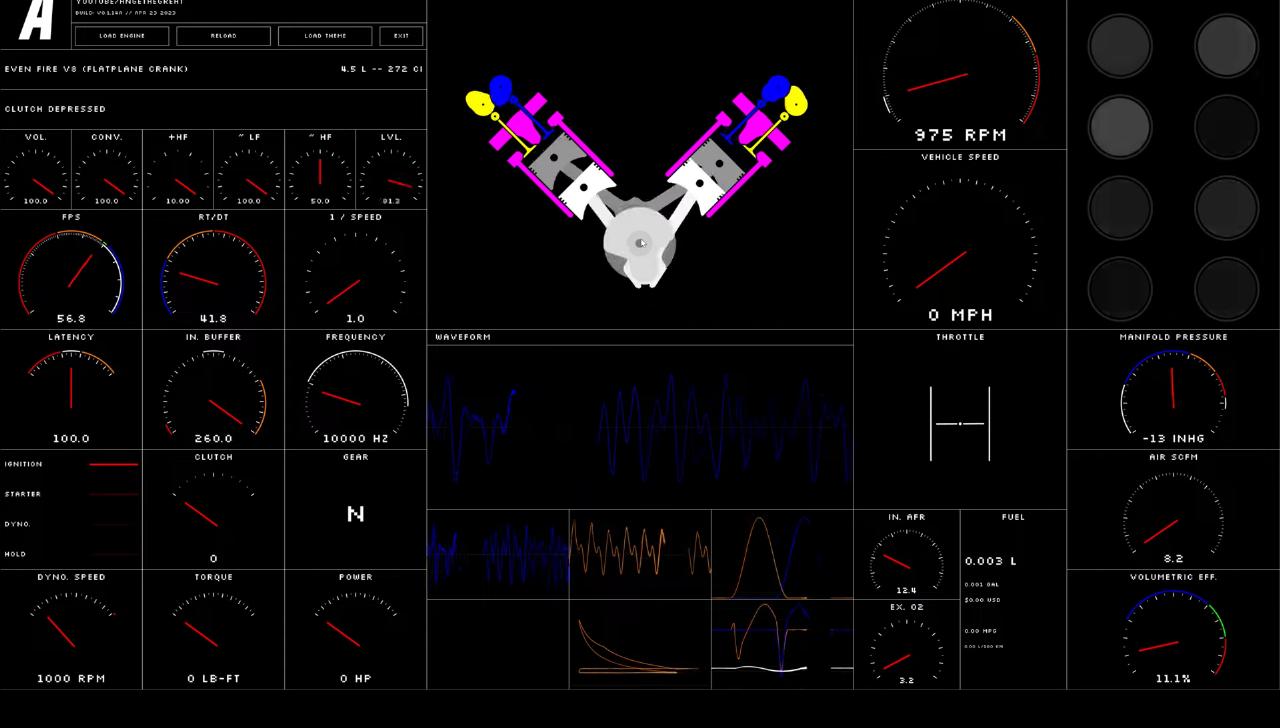Toggle the Hold indicator
Viewport: 1280px width, 728px height.
click(x=71, y=554)
